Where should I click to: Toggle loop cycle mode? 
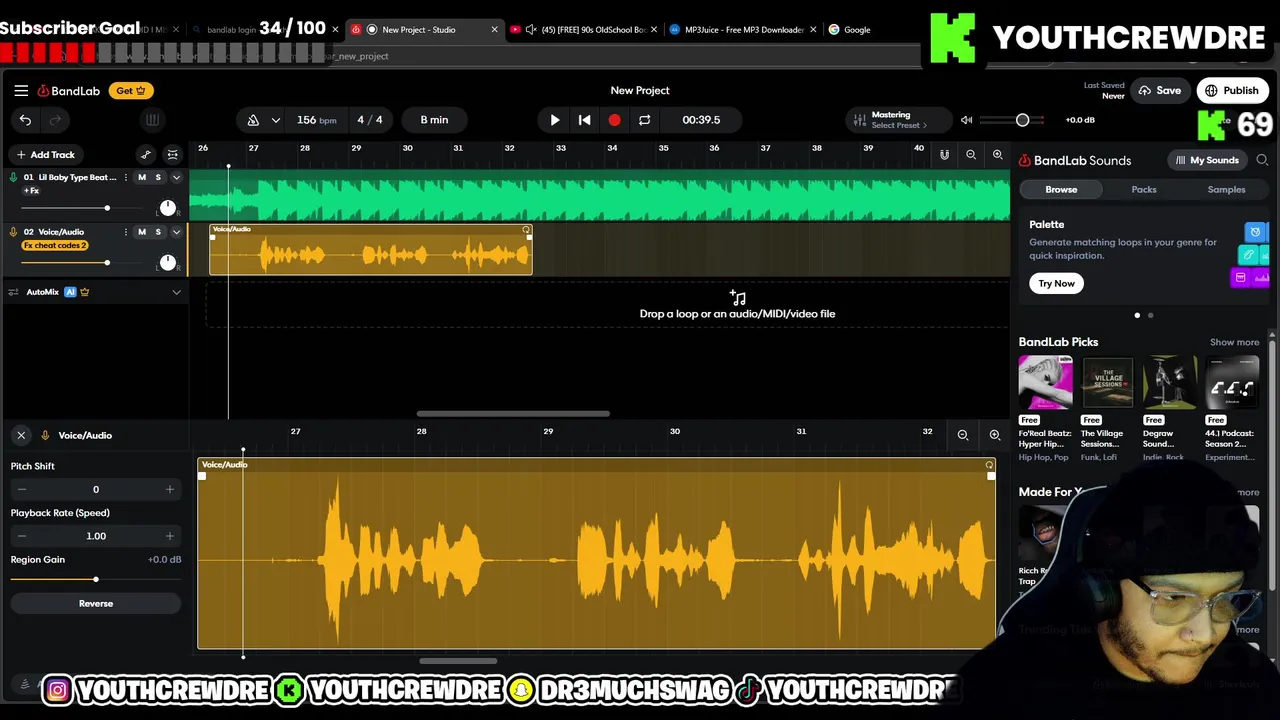(644, 120)
